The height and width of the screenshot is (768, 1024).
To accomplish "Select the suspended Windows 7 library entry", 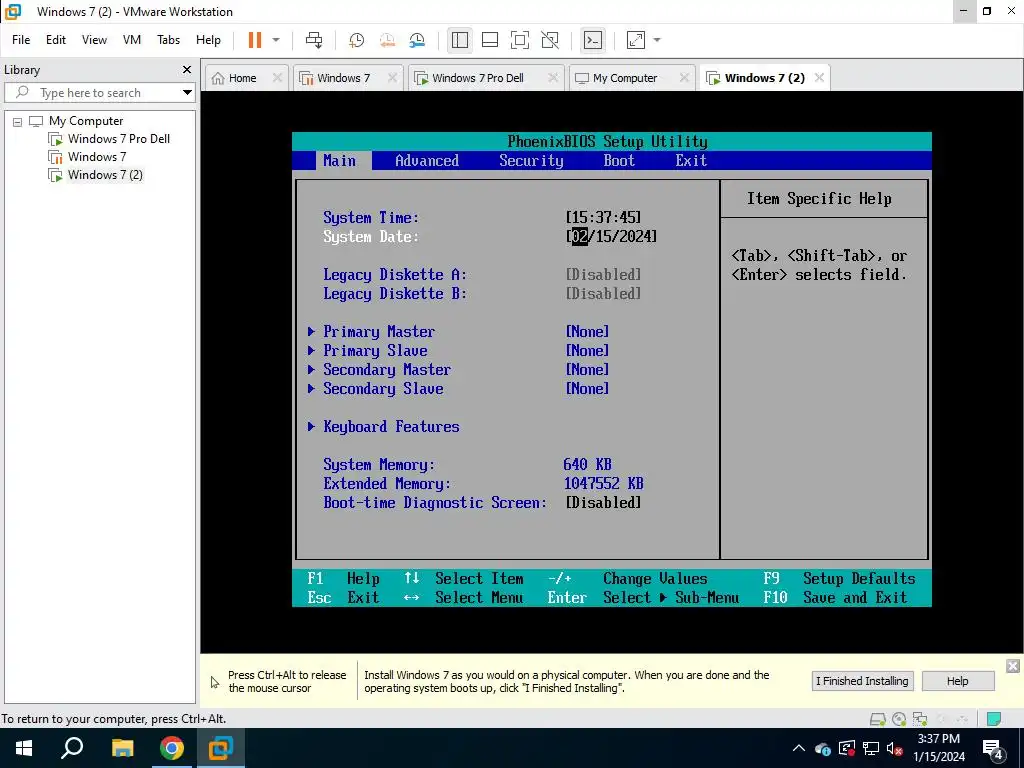I will click(x=97, y=157).
